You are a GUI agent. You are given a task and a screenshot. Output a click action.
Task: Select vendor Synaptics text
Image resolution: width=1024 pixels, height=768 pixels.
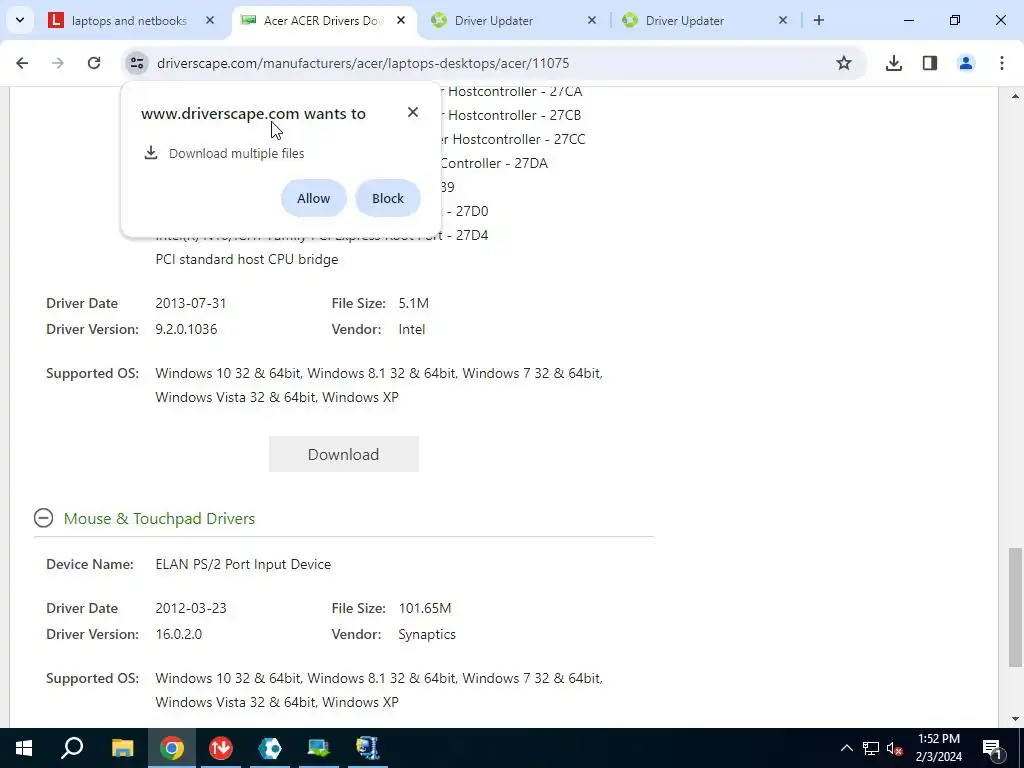pyautogui.click(x=427, y=634)
